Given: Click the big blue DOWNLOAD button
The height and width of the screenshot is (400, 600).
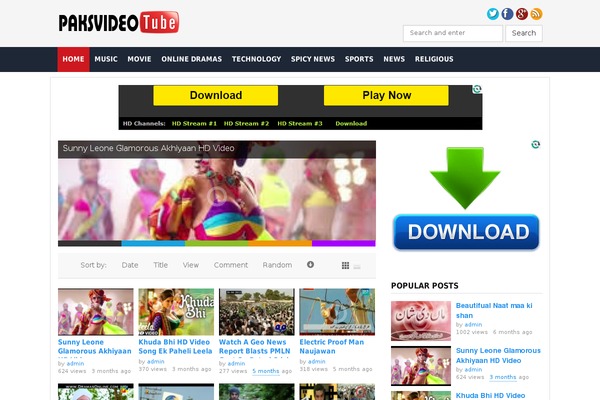Looking at the screenshot, I should point(466,232).
